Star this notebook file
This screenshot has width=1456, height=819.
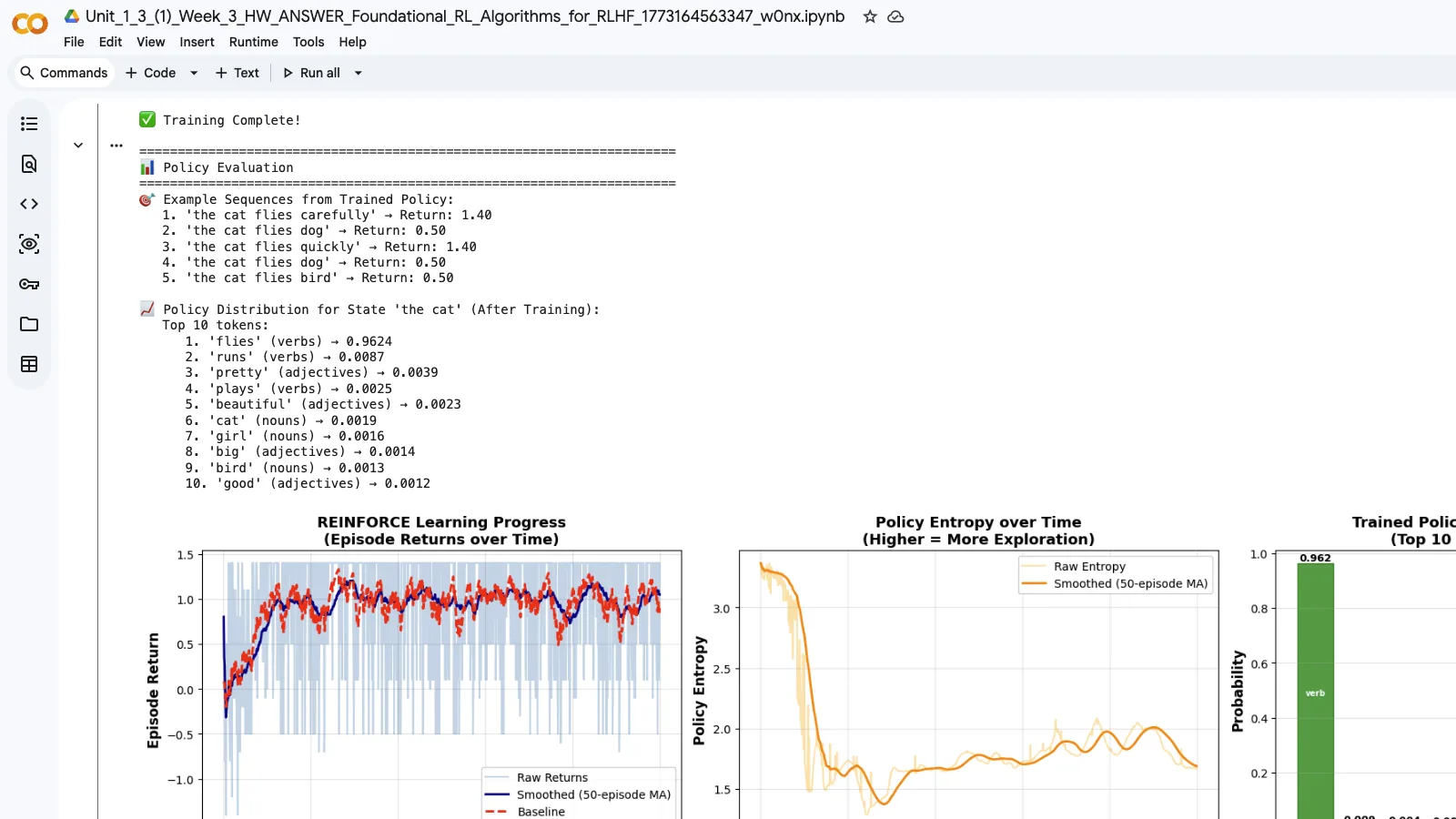click(x=870, y=16)
